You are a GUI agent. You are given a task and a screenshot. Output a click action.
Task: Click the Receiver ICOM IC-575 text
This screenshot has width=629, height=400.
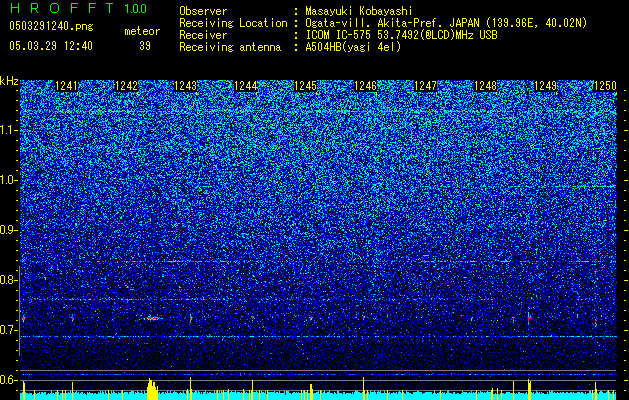(401, 35)
